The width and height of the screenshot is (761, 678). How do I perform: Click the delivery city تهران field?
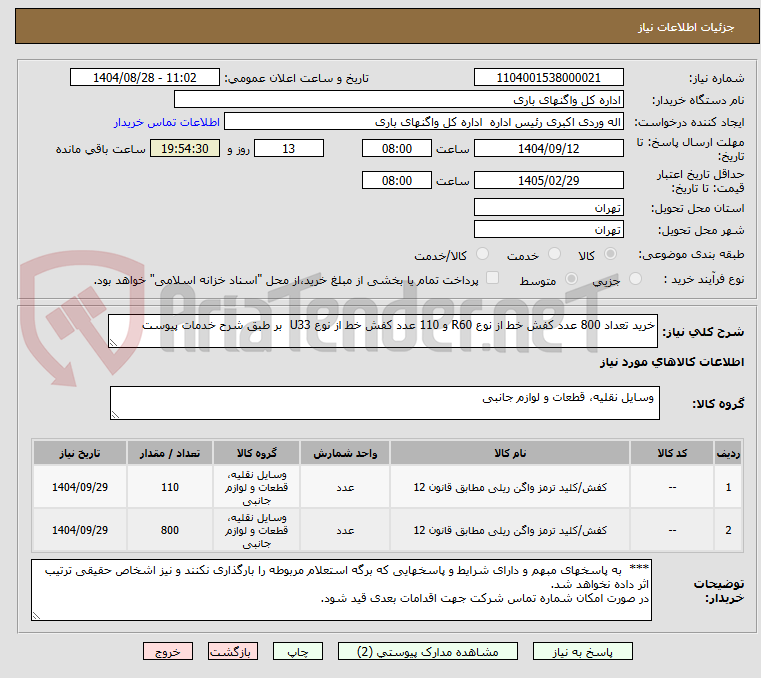click(548, 229)
